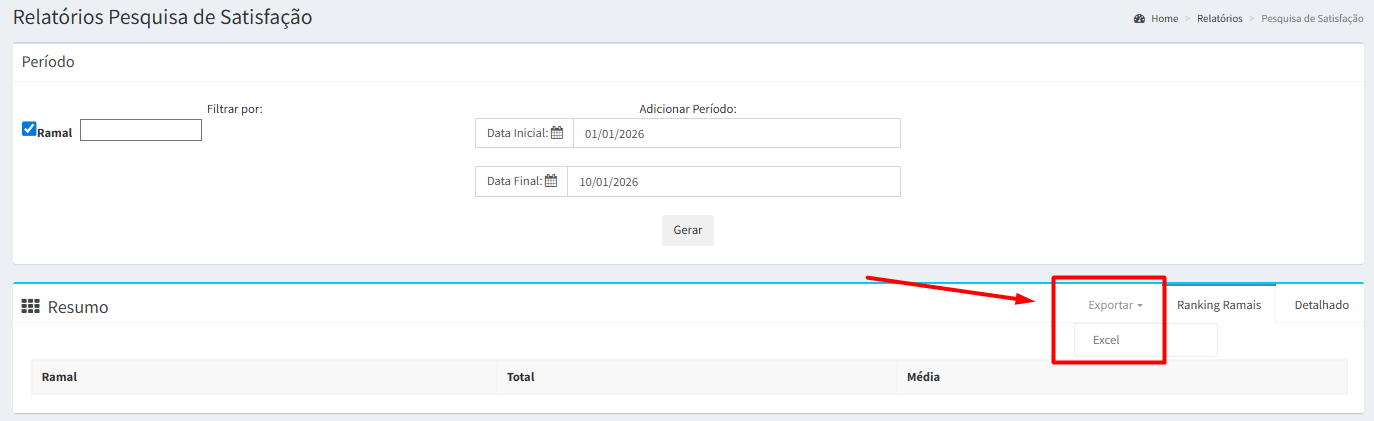Screen dimensions: 1374x421
Task: Uncheck the Ramal filter checkbox
Action: [29, 129]
